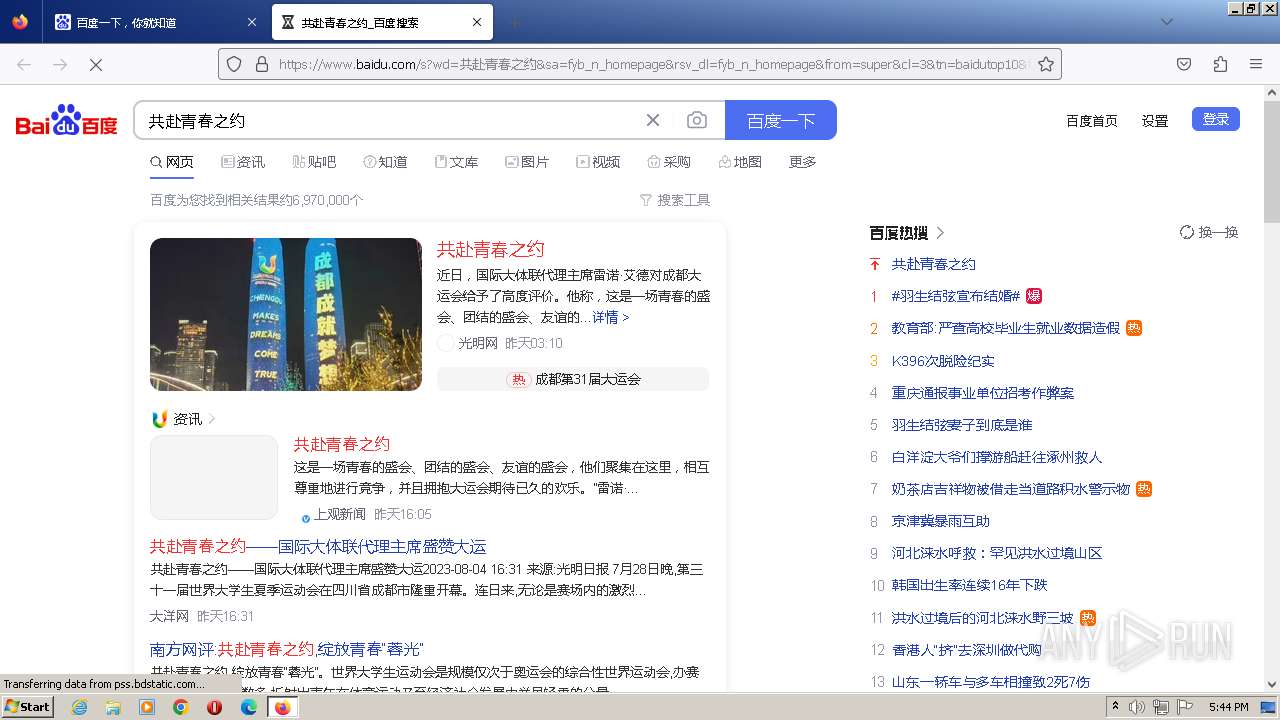Open hot search 重庆通报事业单位招考作弊案
This screenshot has width=1280, height=720.
[983, 393]
